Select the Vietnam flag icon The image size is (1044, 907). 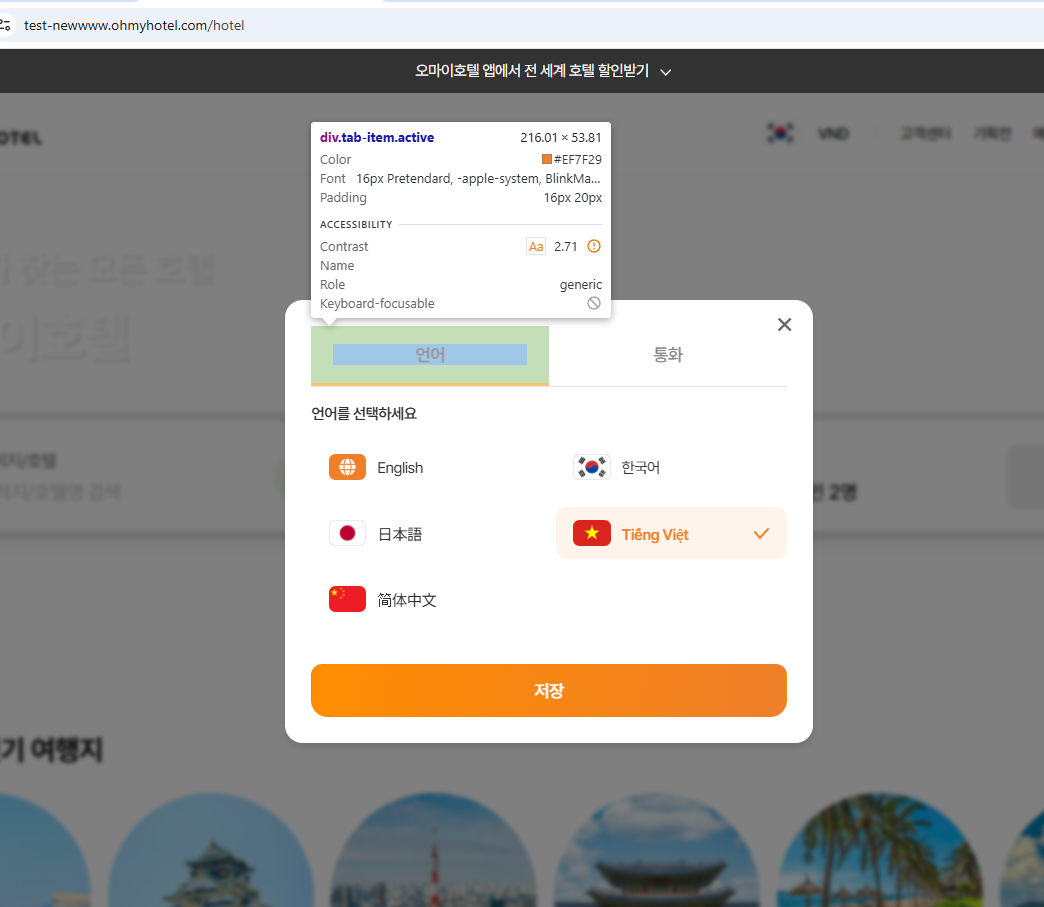tap(591, 533)
